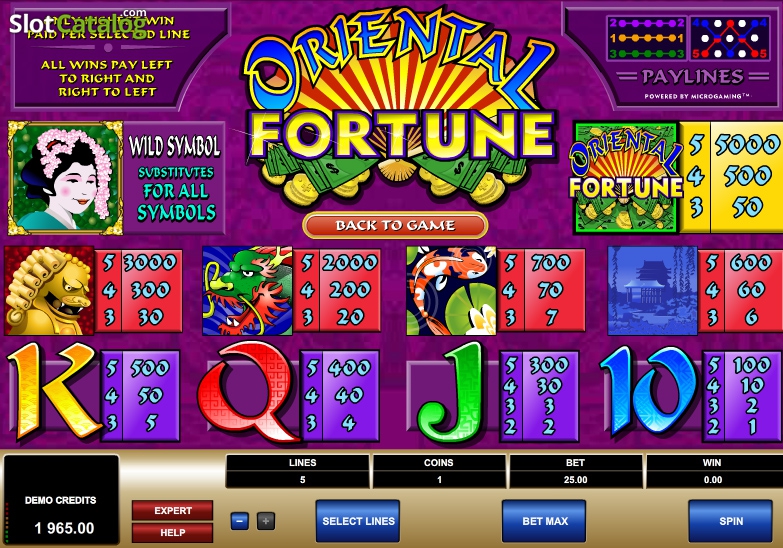Click the Oriental Fortune scatter symbol
783x548 pixels.
(626, 178)
